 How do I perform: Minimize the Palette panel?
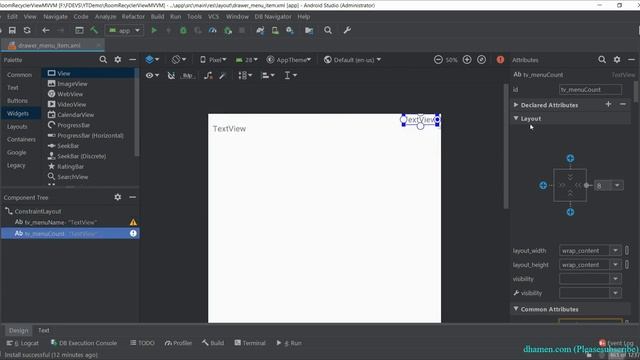click(x=132, y=60)
